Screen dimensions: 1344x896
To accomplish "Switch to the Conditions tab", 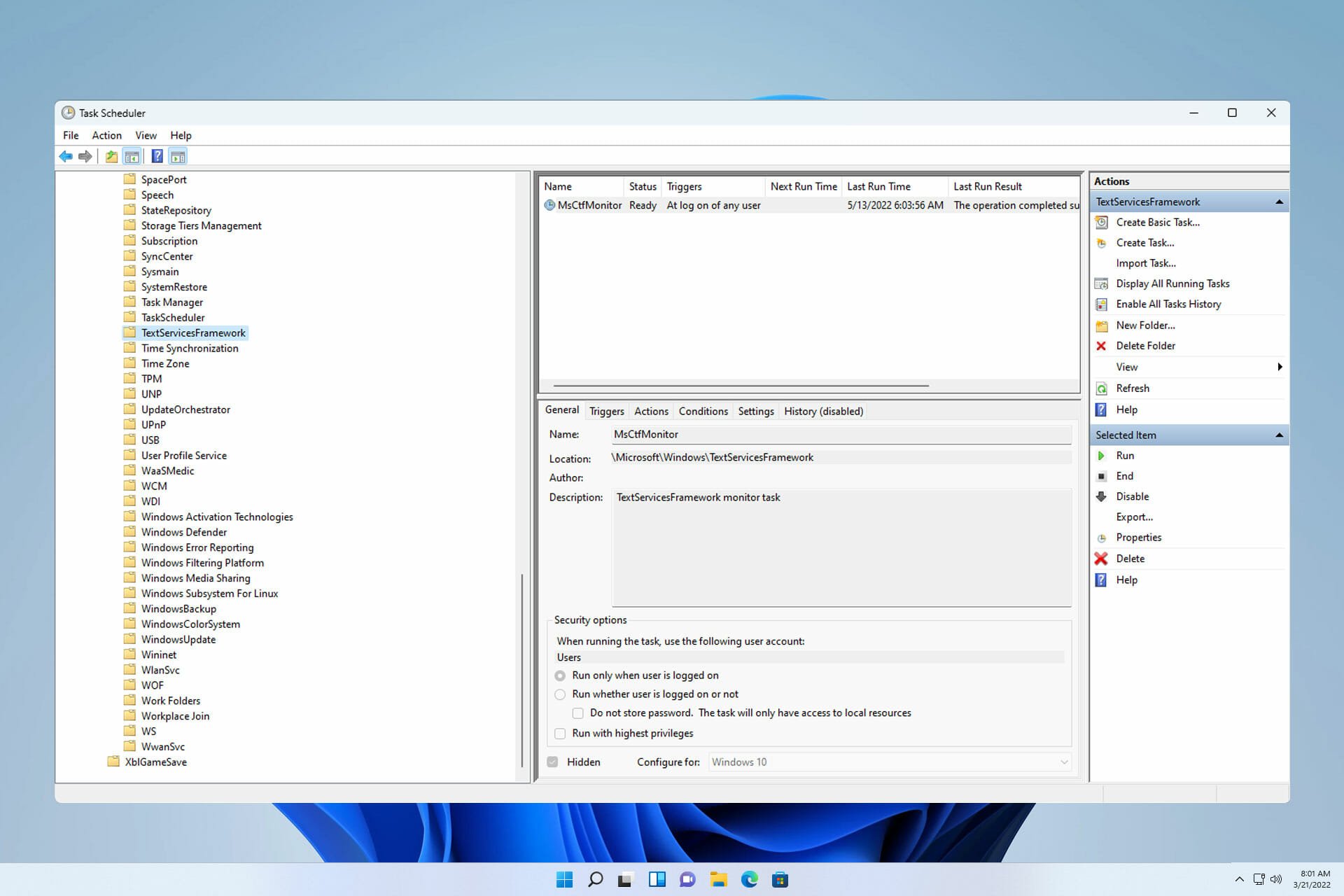I will coord(703,411).
